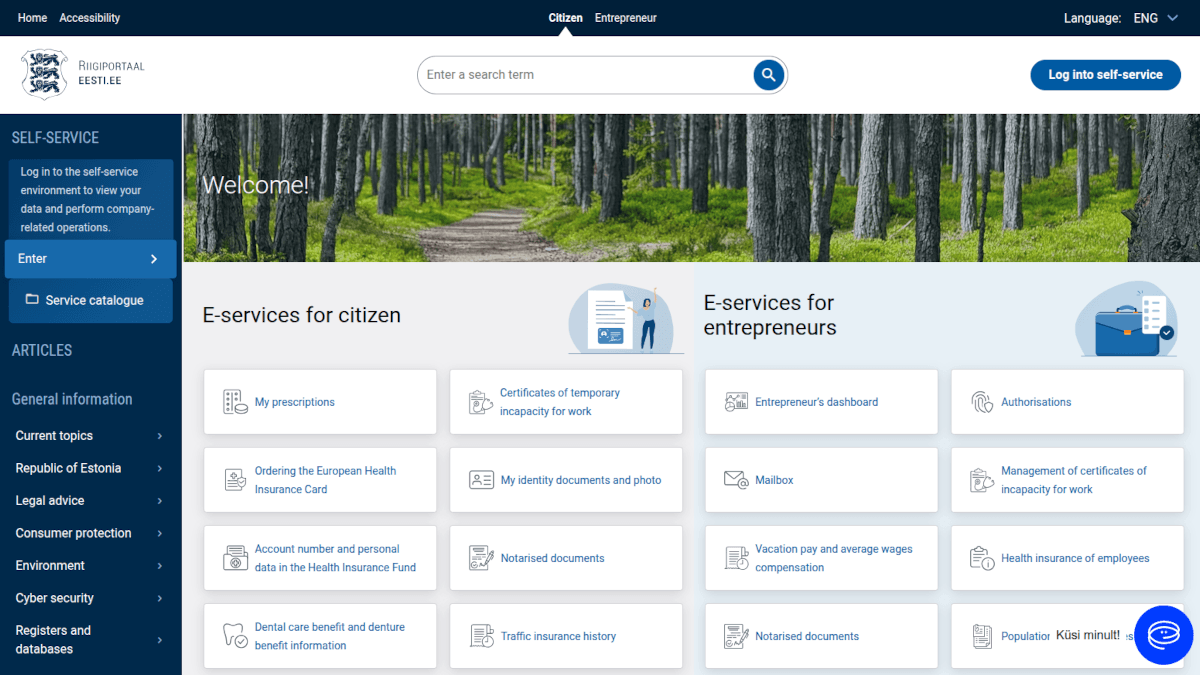The width and height of the screenshot is (1200, 675).
Task: Expand the Republic of Estonia section
Action: [91, 468]
